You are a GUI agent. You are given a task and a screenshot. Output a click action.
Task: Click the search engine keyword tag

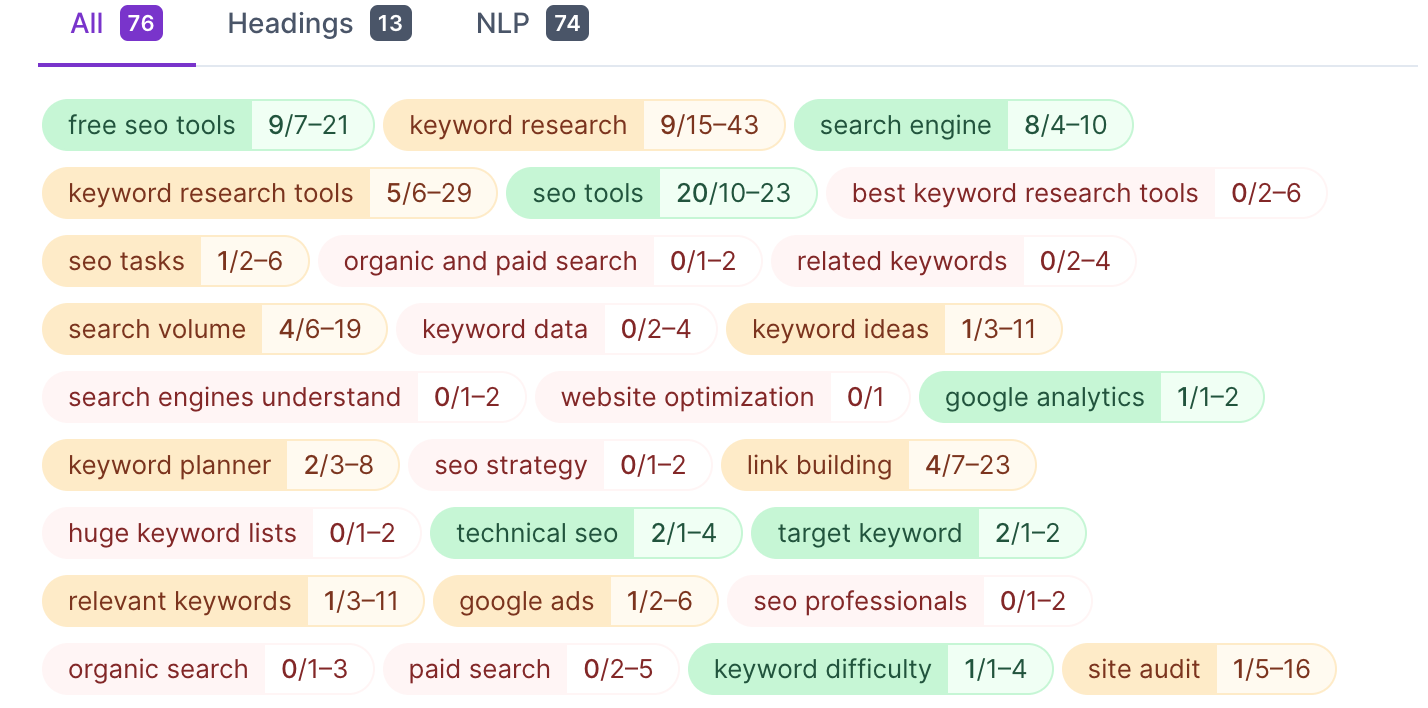[964, 125]
